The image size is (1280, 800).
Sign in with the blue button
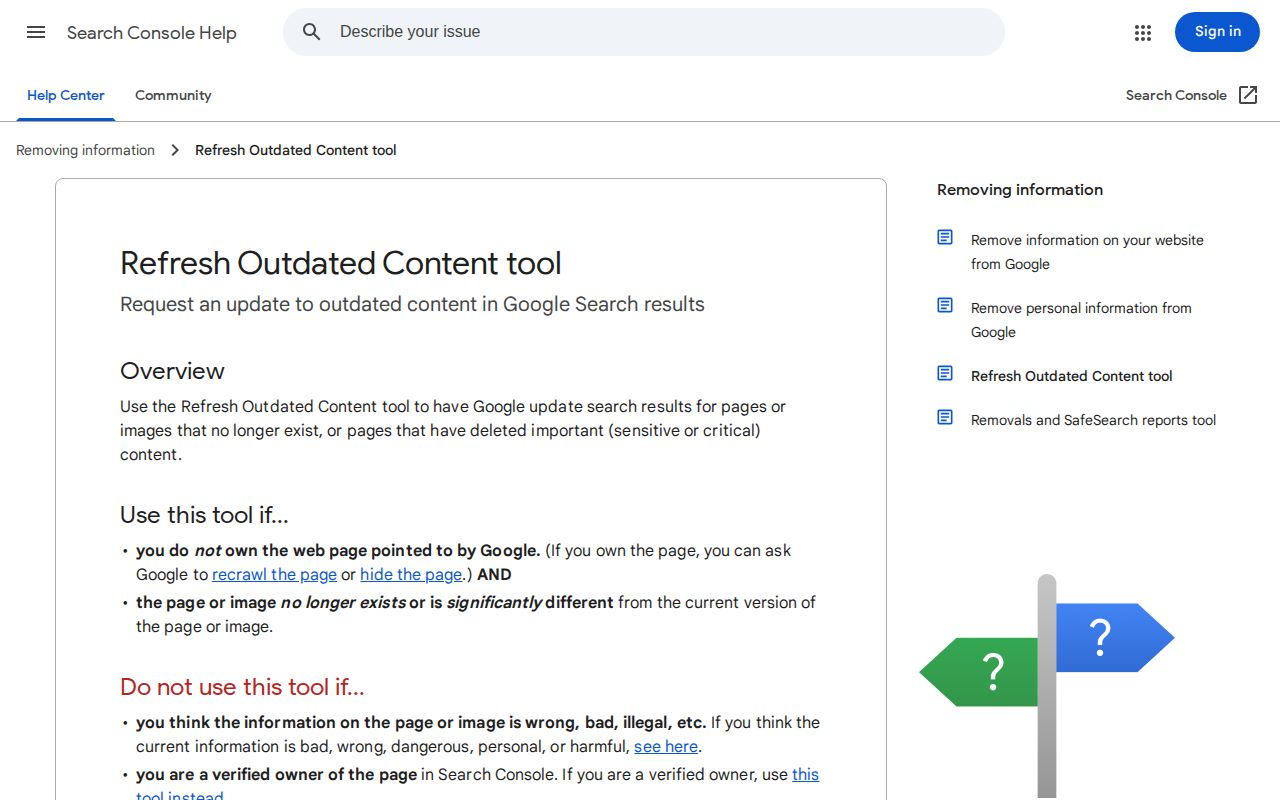tap(1217, 32)
